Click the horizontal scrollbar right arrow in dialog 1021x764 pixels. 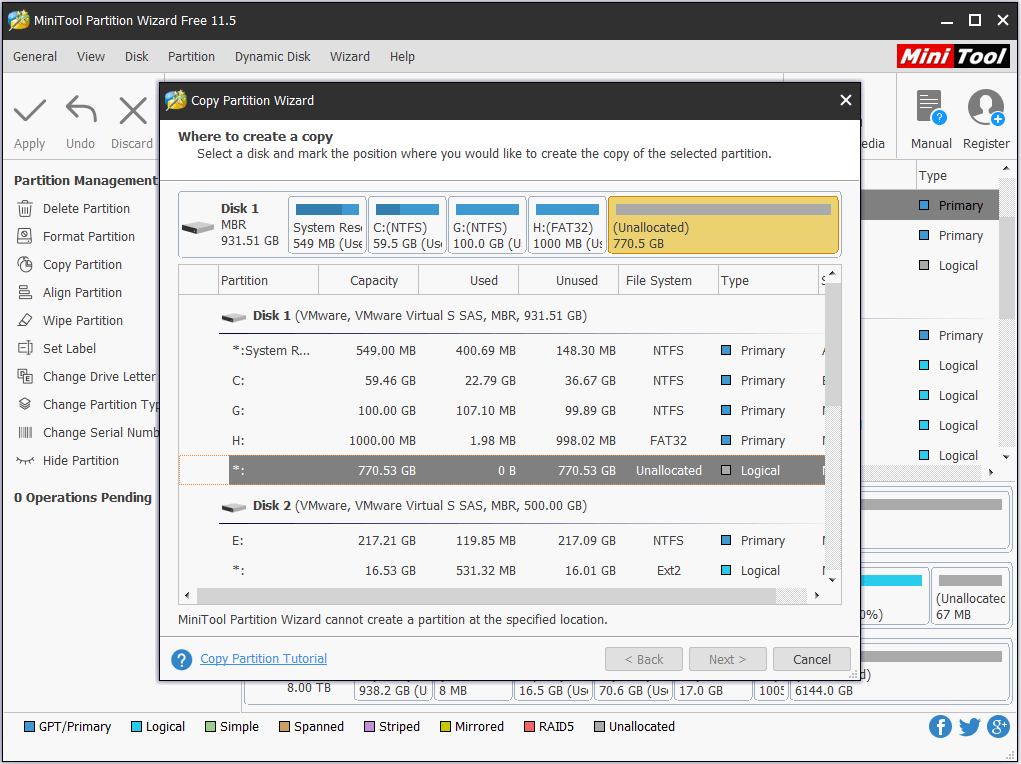pyautogui.click(x=817, y=595)
